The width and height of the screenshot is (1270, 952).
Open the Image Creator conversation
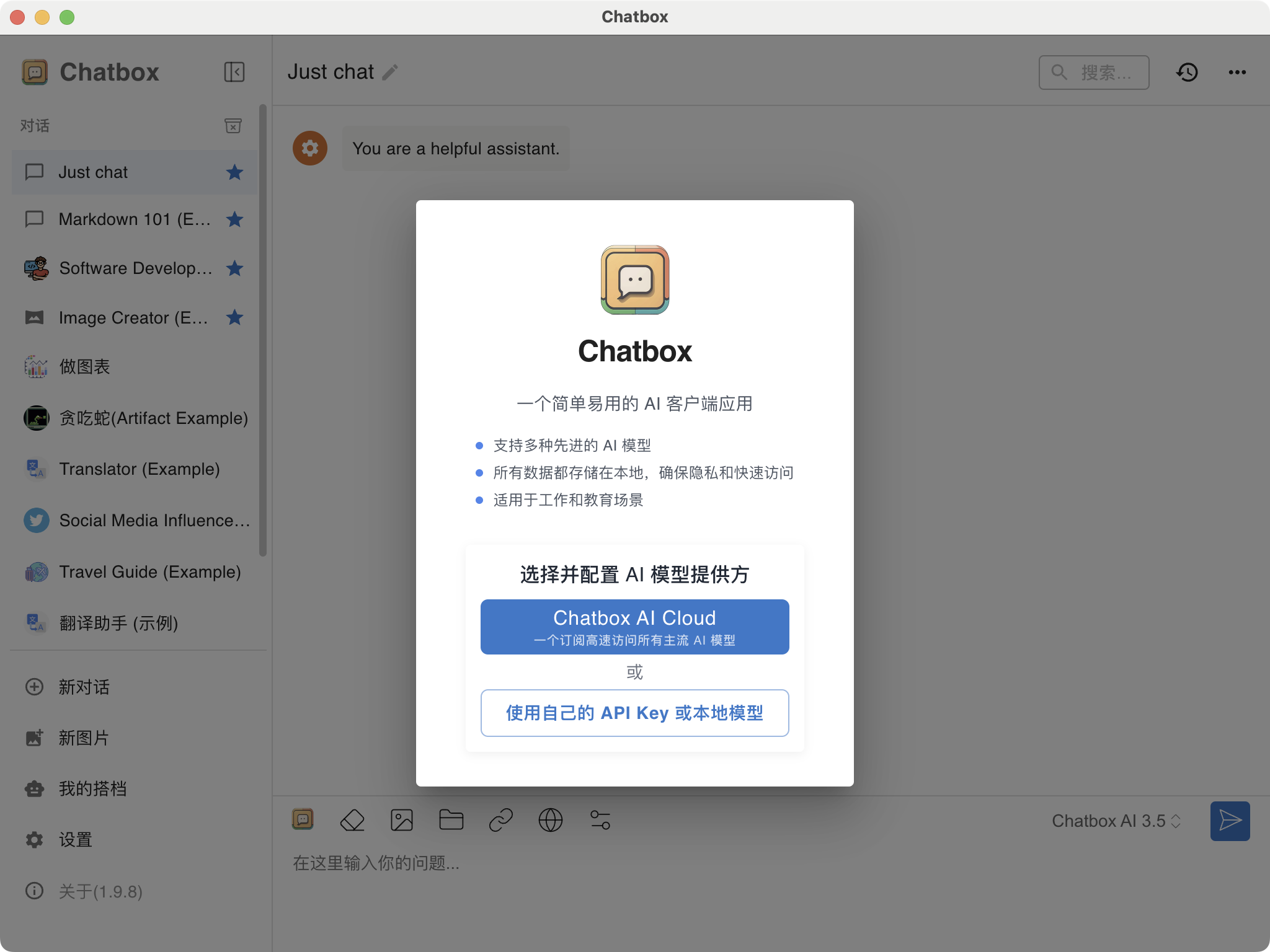[x=135, y=317]
